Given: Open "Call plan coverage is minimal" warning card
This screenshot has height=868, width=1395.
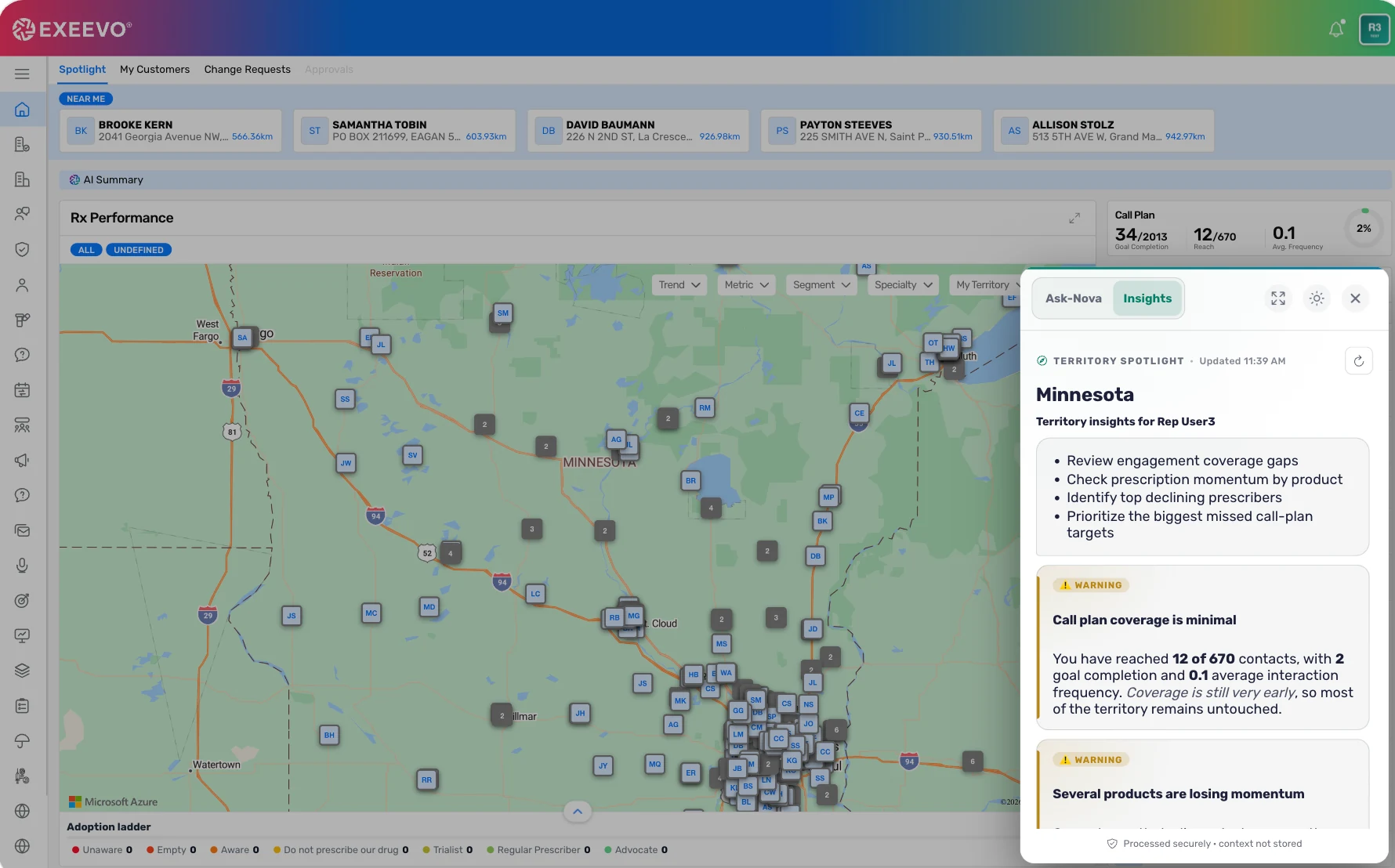Looking at the screenshot, I should pos(1202,648).
